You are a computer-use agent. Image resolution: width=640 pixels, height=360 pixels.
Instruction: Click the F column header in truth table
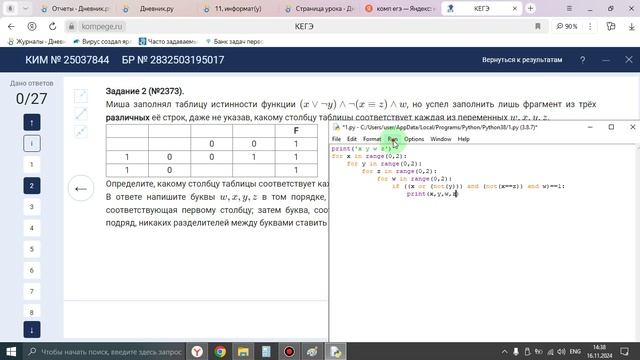296,131
